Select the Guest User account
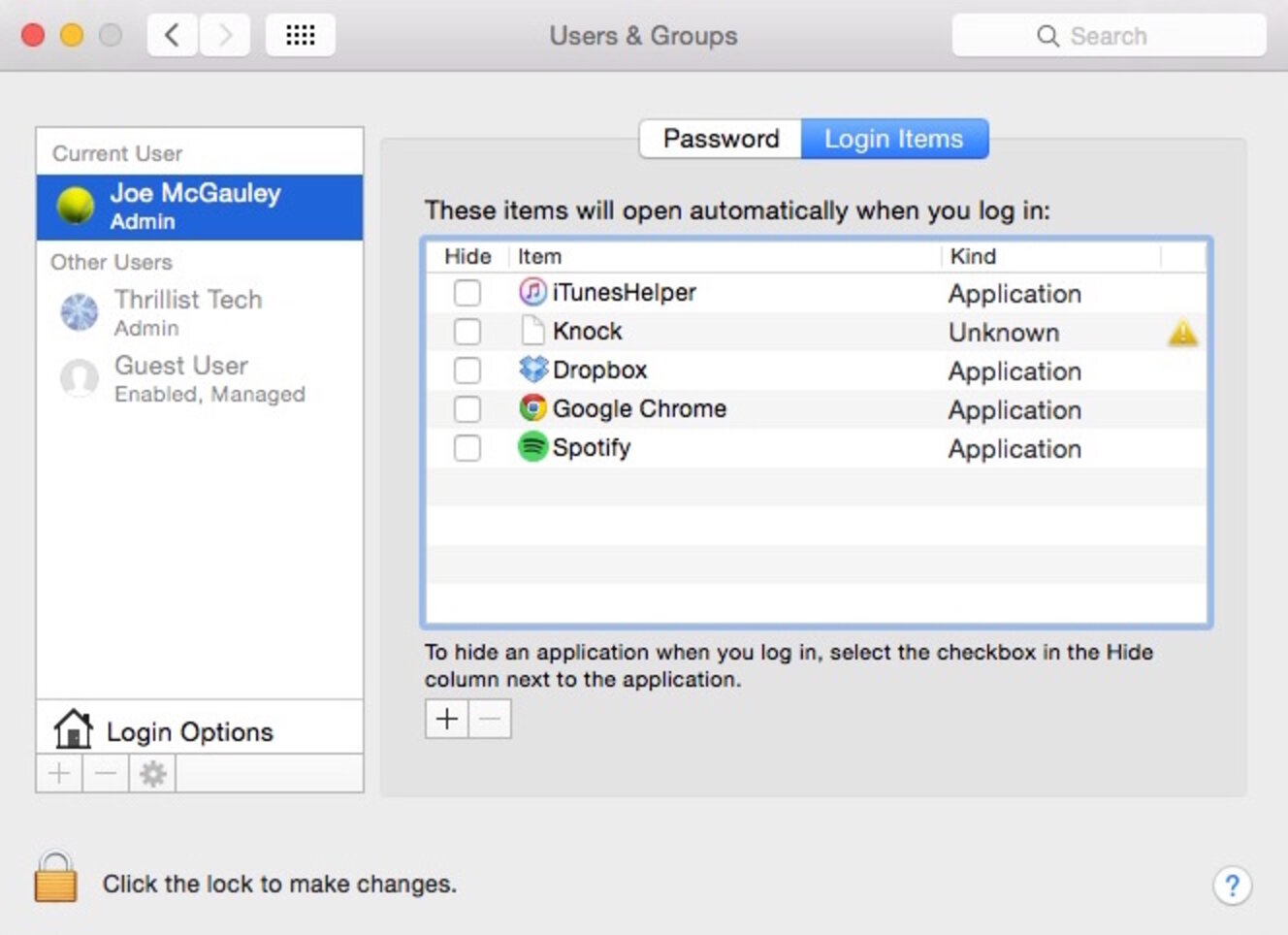The width and height of the screenshot is (1288, 935). (181, 378)
